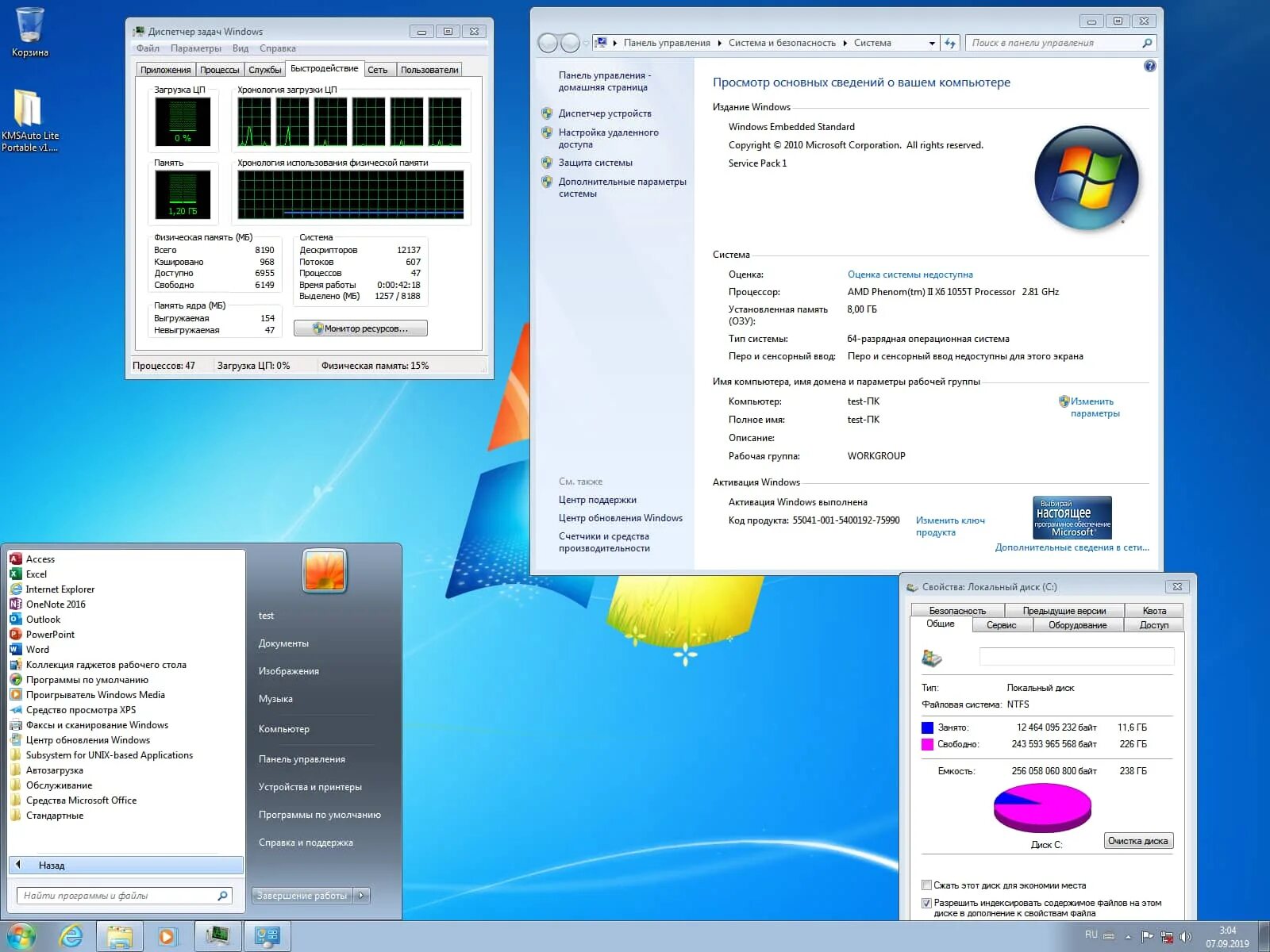Expand the arrow after 'Панель управления' breadcrumb

pyautogui.click(x=720, y=44)
